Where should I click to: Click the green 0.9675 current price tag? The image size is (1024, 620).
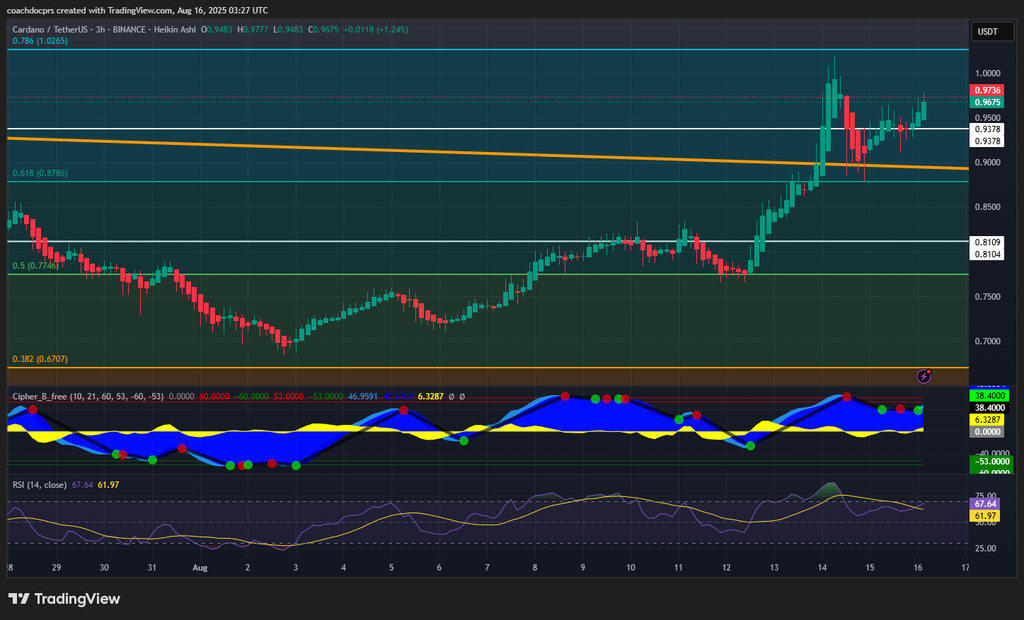[x=987, y=102]
